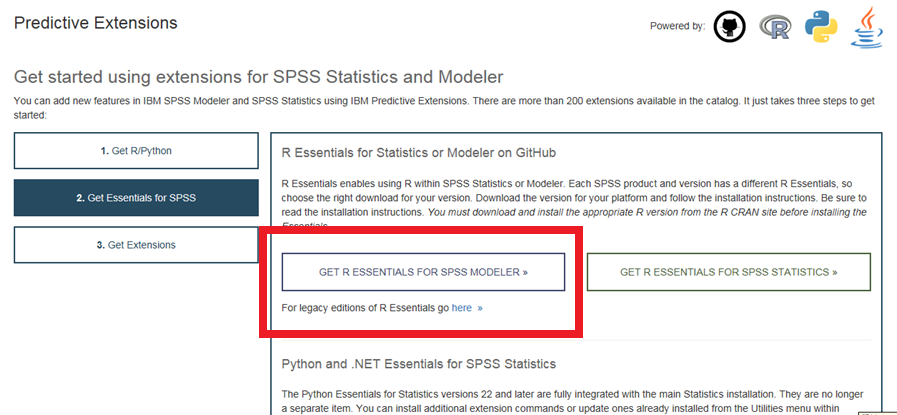Viewport: 897px width, 415px height.
Task: Click the Python and .NET Essentials heading
Action: pyautogui.click(x=419, y=364)
